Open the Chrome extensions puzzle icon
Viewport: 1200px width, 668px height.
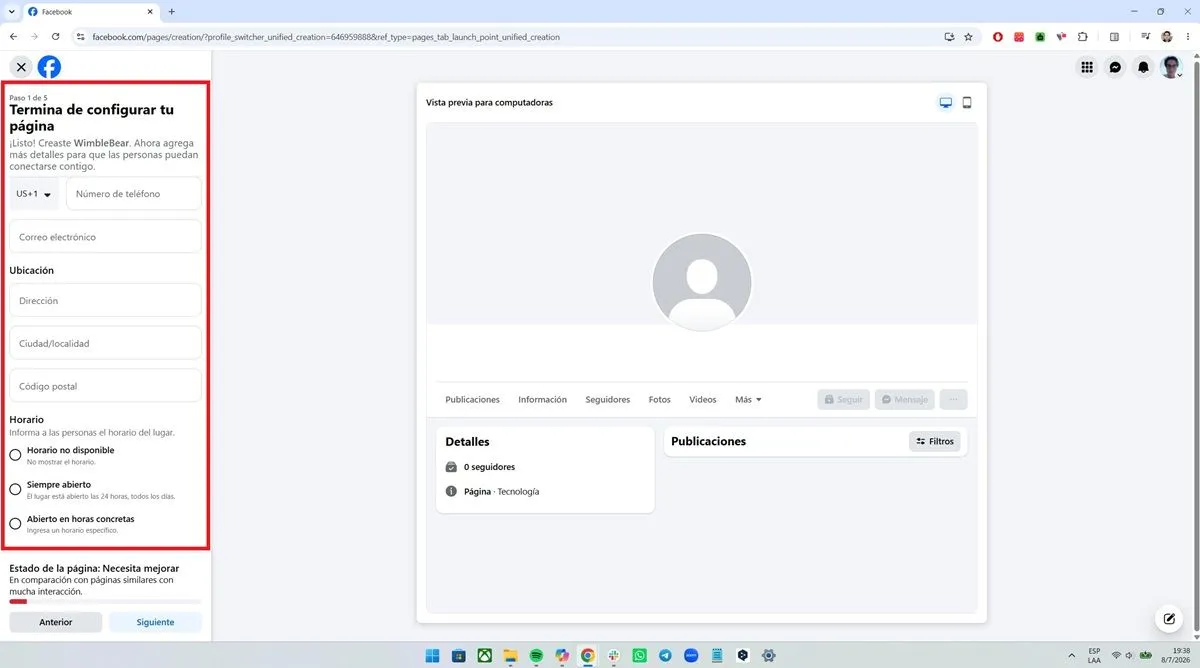pyautogui.click(x=1082, y=37)
